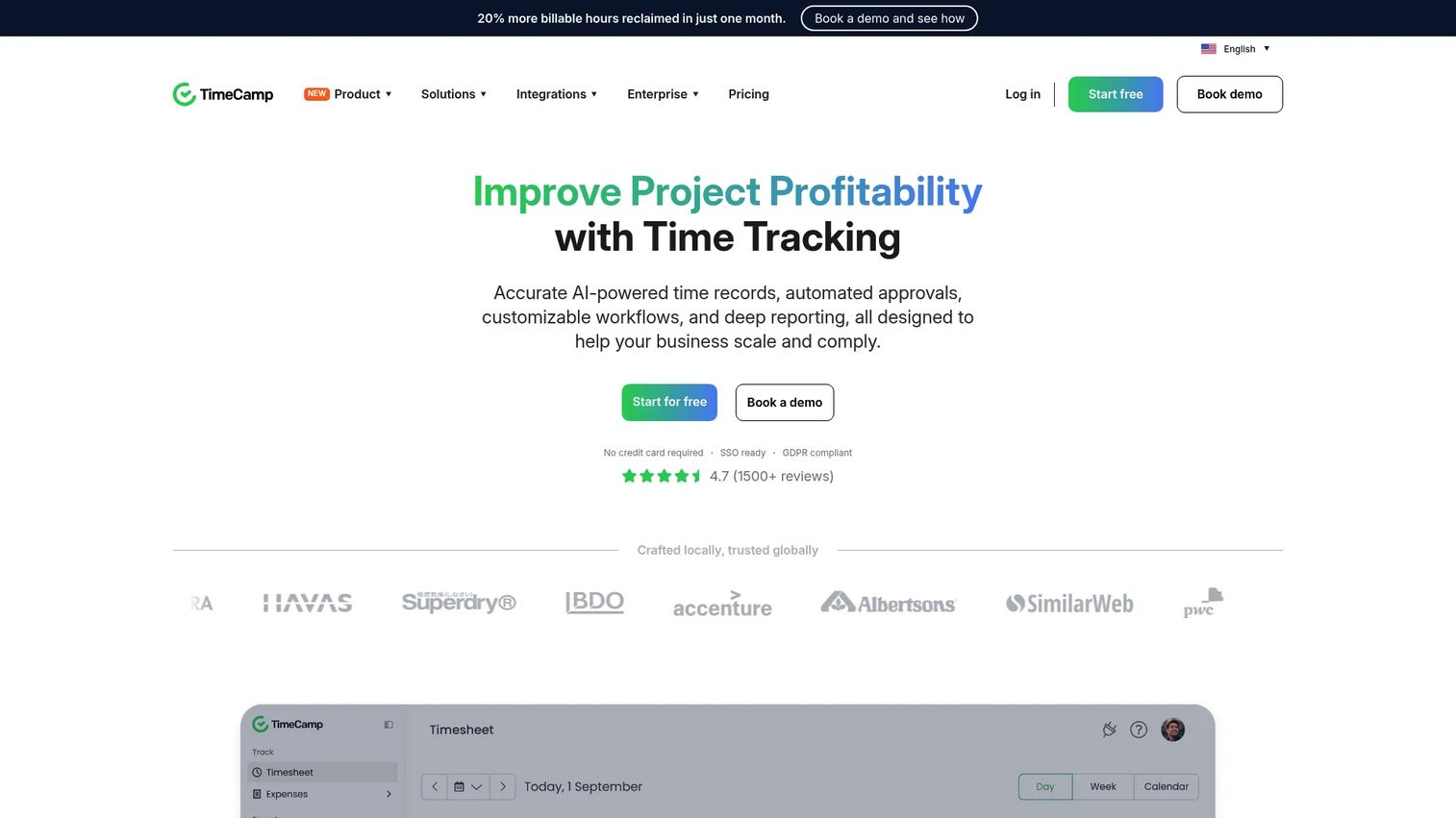Click the Start free button in header
1456x818 pixels.
tap(1116, 94)
